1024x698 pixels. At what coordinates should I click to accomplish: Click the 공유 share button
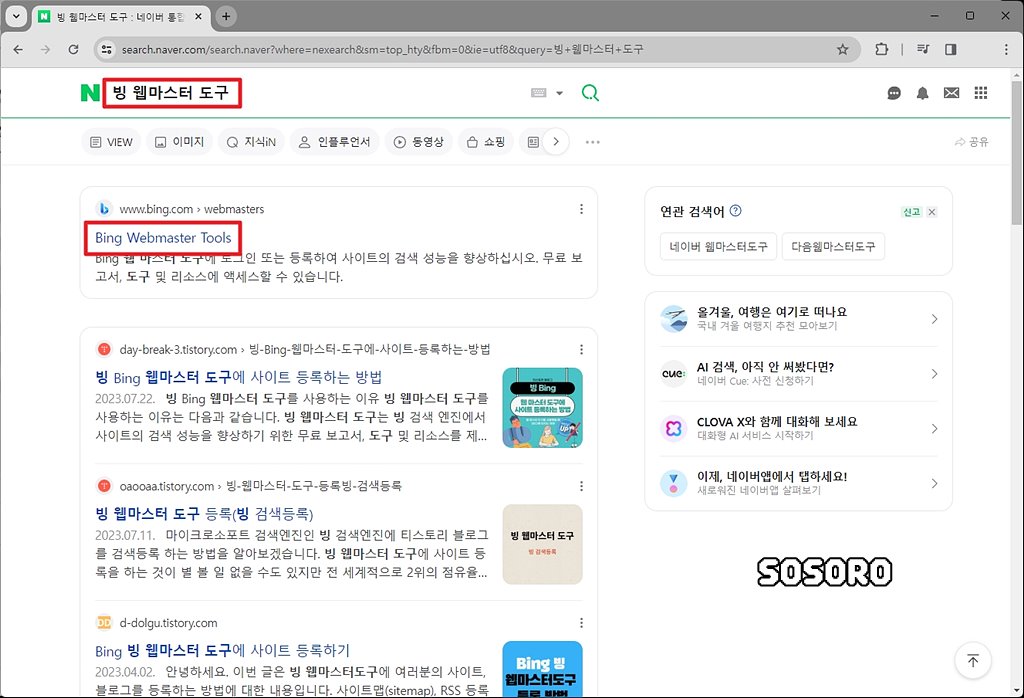(972, 142)
